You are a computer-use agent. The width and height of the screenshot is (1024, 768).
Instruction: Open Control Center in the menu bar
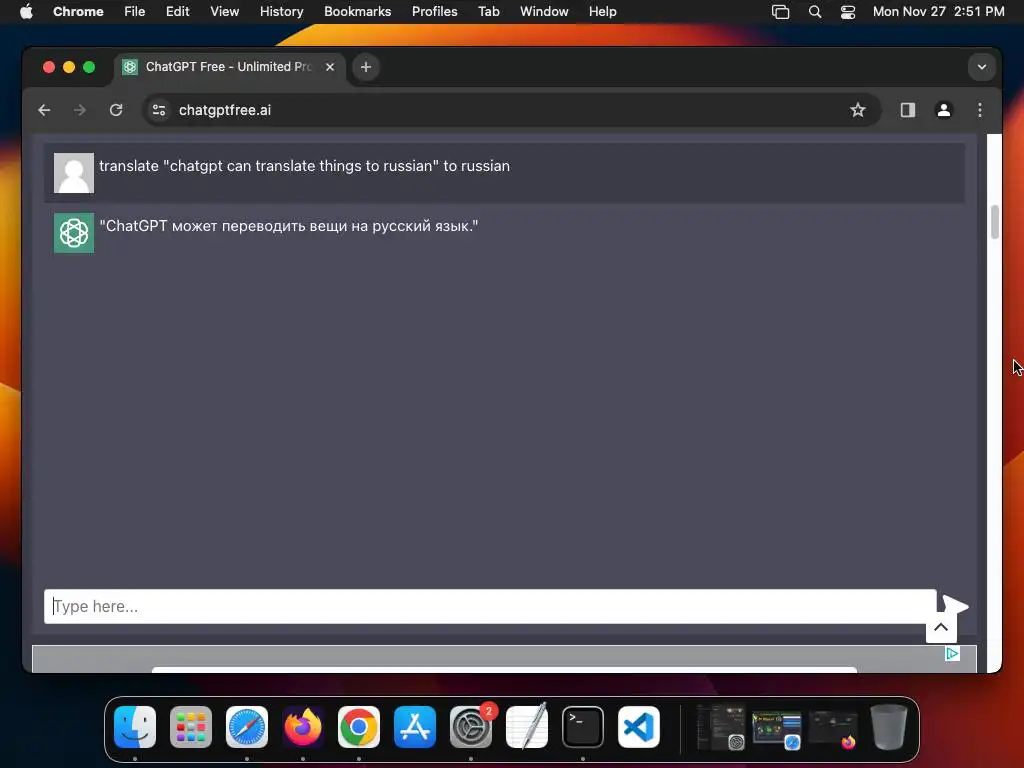[848, 12]
